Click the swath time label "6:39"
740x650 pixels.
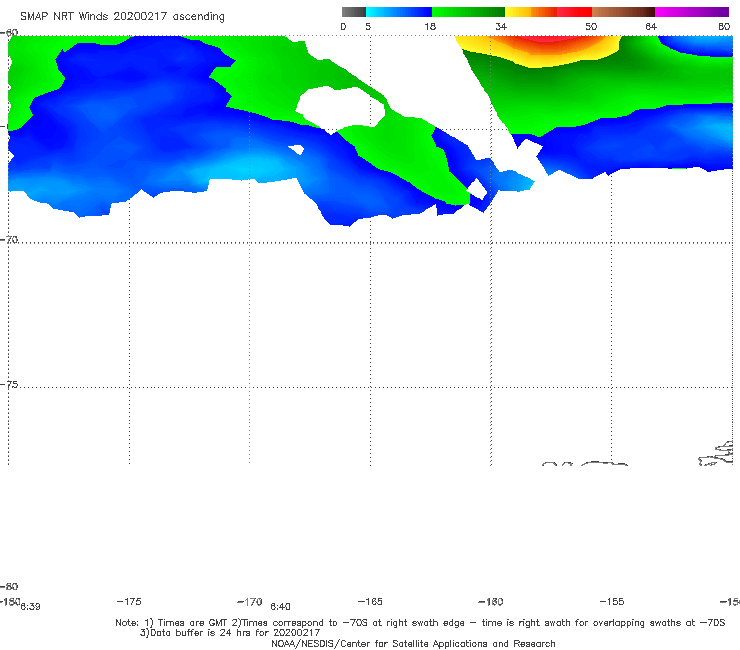(30, 607)
